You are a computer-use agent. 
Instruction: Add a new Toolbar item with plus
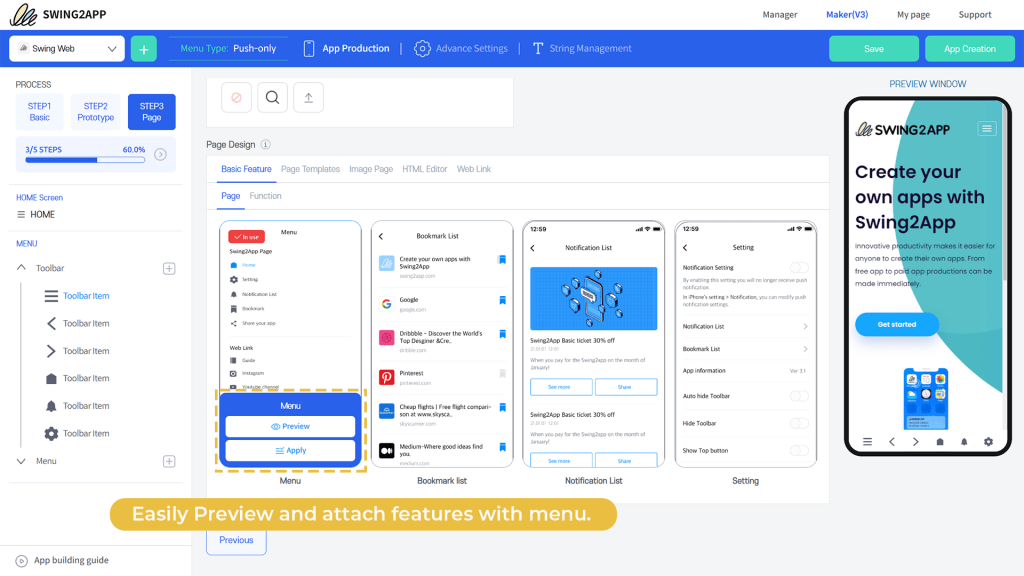(169, 268)
